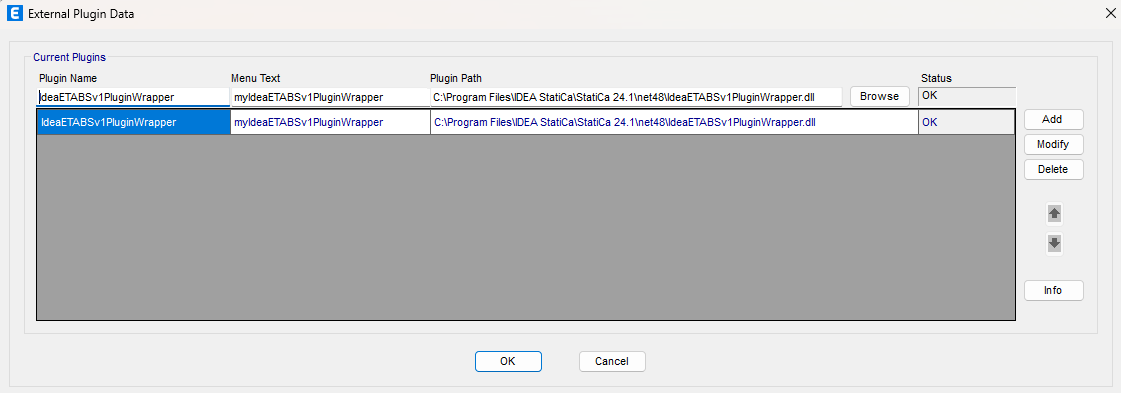Click the read-only Status box above list
This screenshot has height=393, width=1121.
tap(967, 96)
